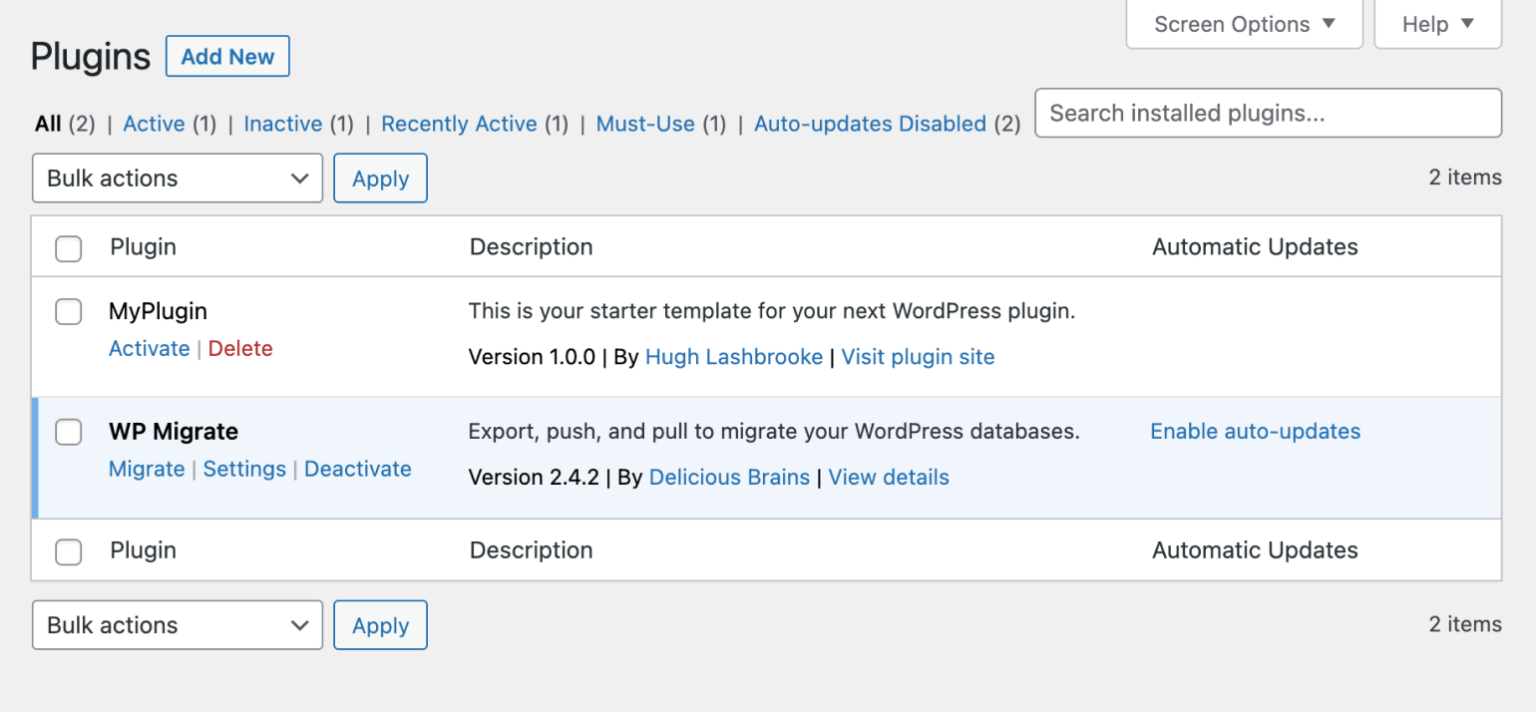Check the select-all plugins checkbox

pyautogui.click(x=68, y=248)
